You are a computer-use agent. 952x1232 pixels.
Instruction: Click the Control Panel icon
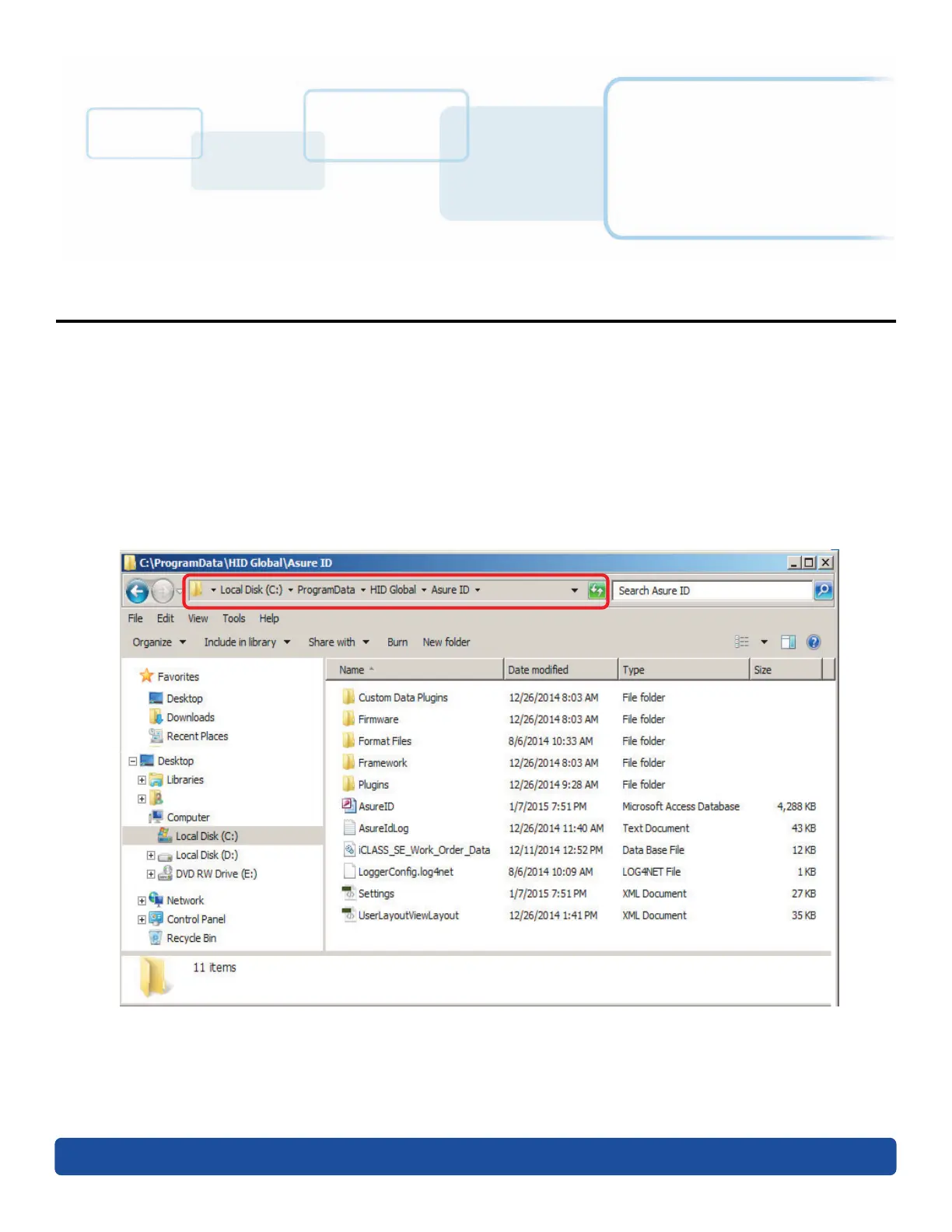(156, 919)
